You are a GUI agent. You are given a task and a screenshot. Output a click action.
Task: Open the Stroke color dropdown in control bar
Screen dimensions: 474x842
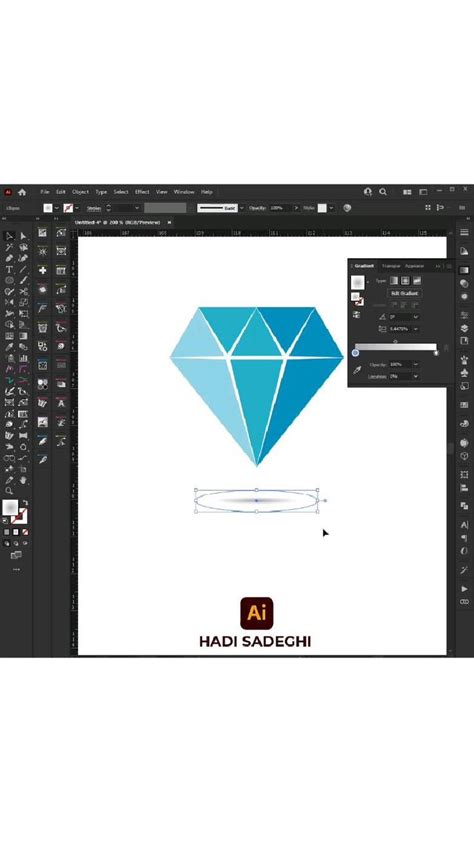point(77,208)
